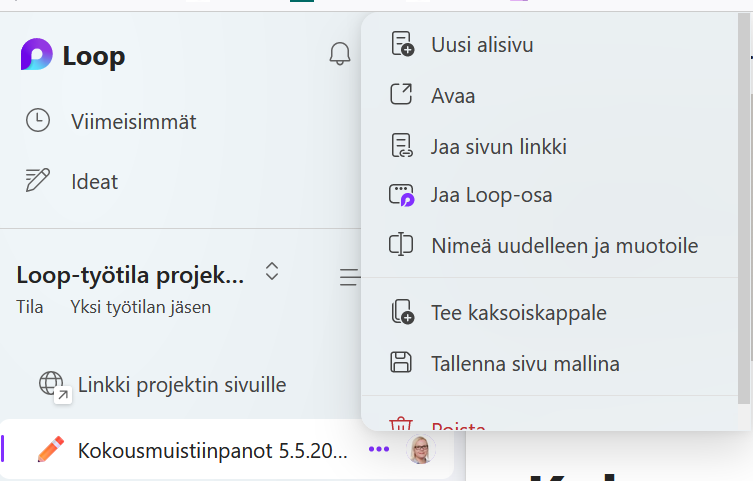
Task: Click the Ideat pencil icon
Action: [37, 181]
